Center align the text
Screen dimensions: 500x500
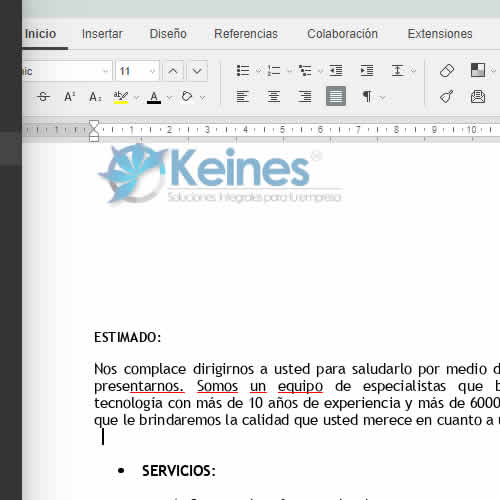[274, 97]
